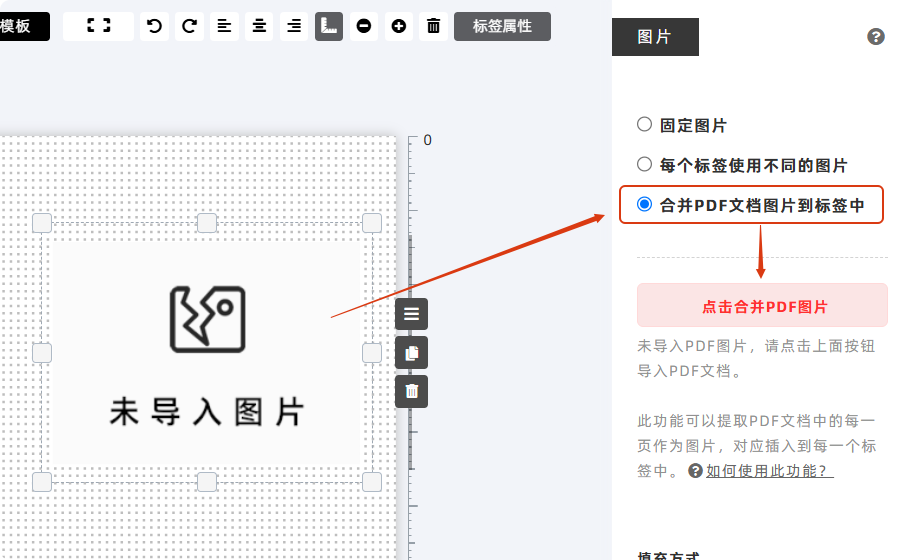The image size is (910, 560).
Task: Zoom in with the plus icon
Action: coord(399,26)
